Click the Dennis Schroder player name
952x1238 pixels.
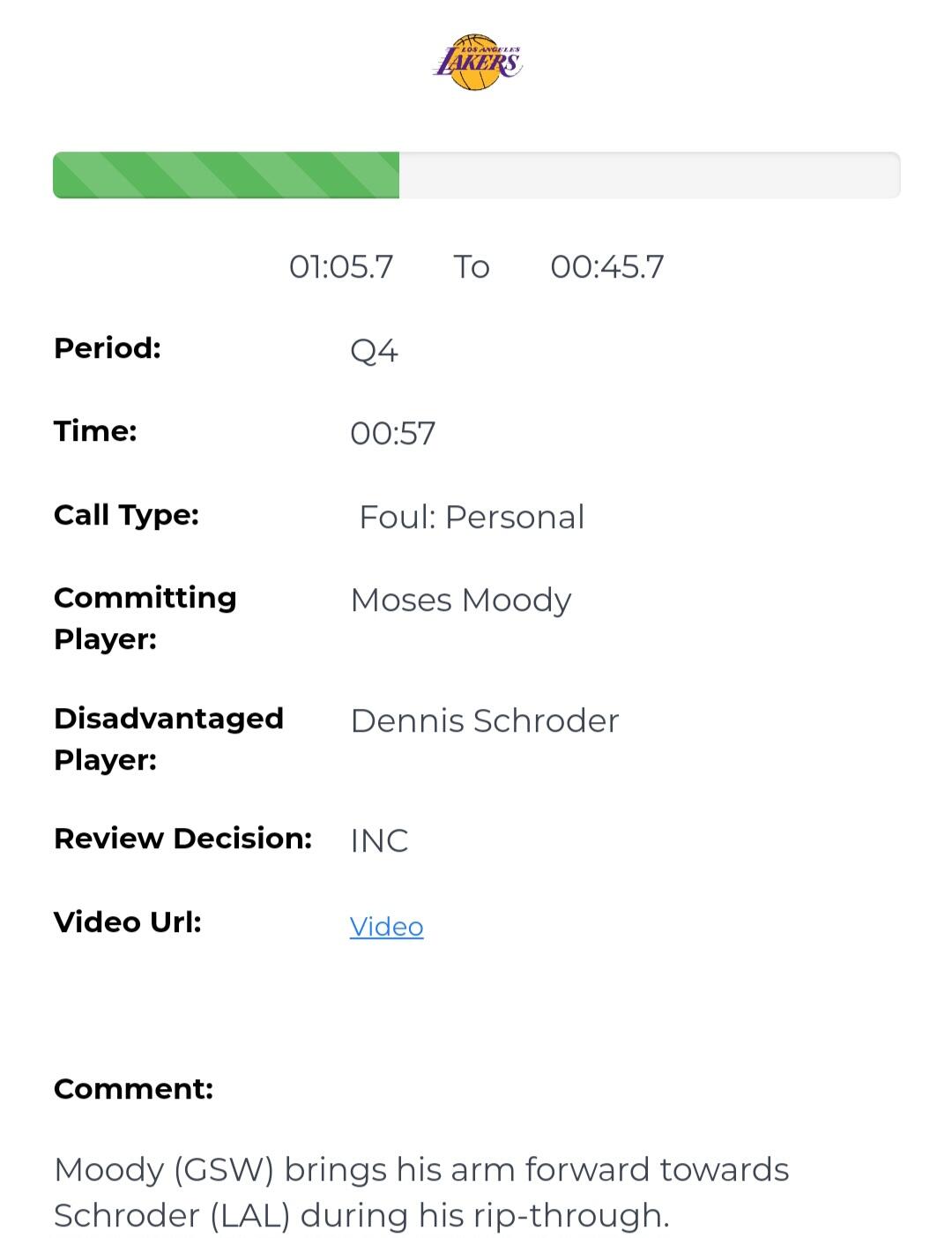(485, 720)
